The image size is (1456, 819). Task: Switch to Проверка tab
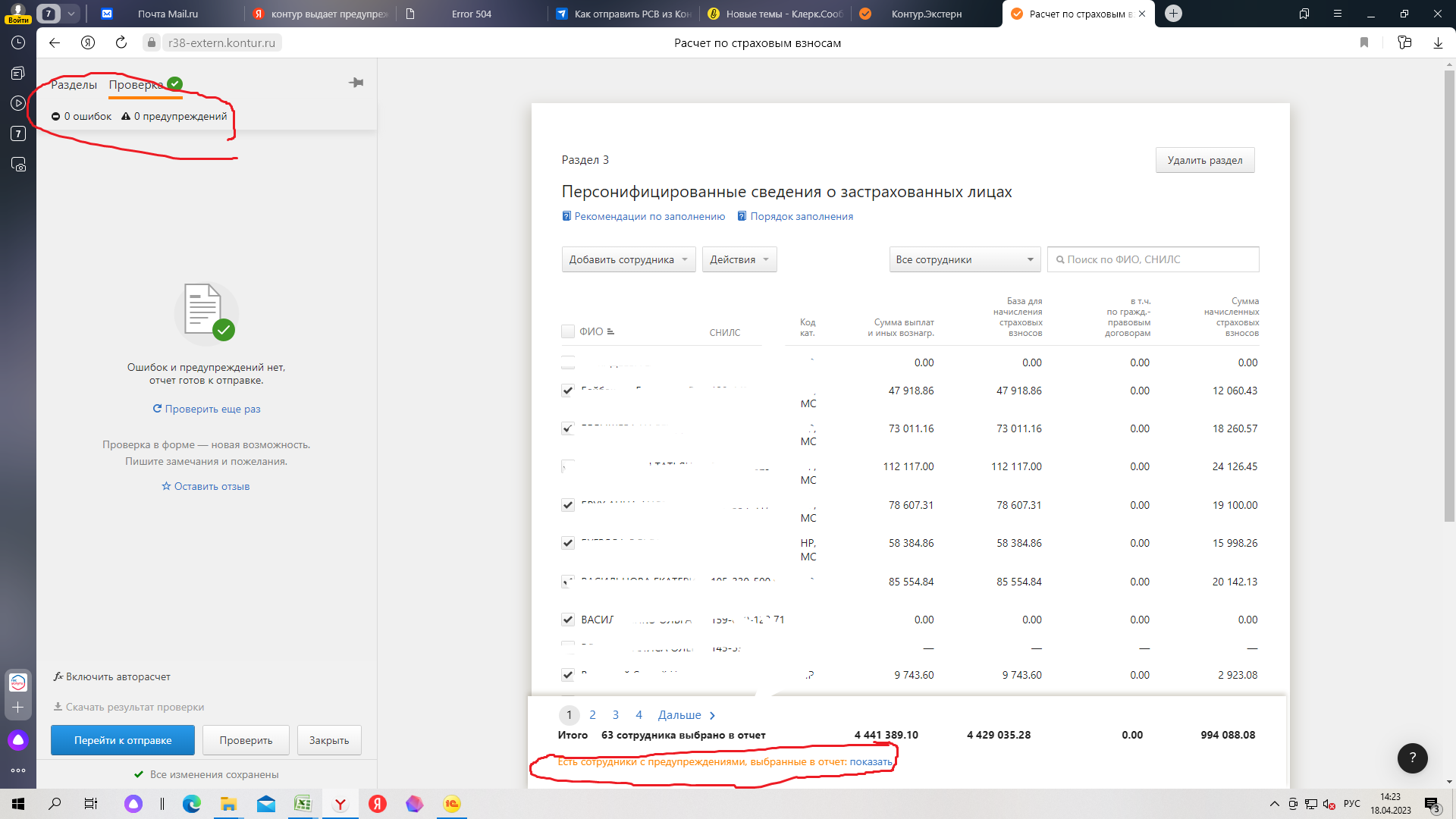coord(136,84)
